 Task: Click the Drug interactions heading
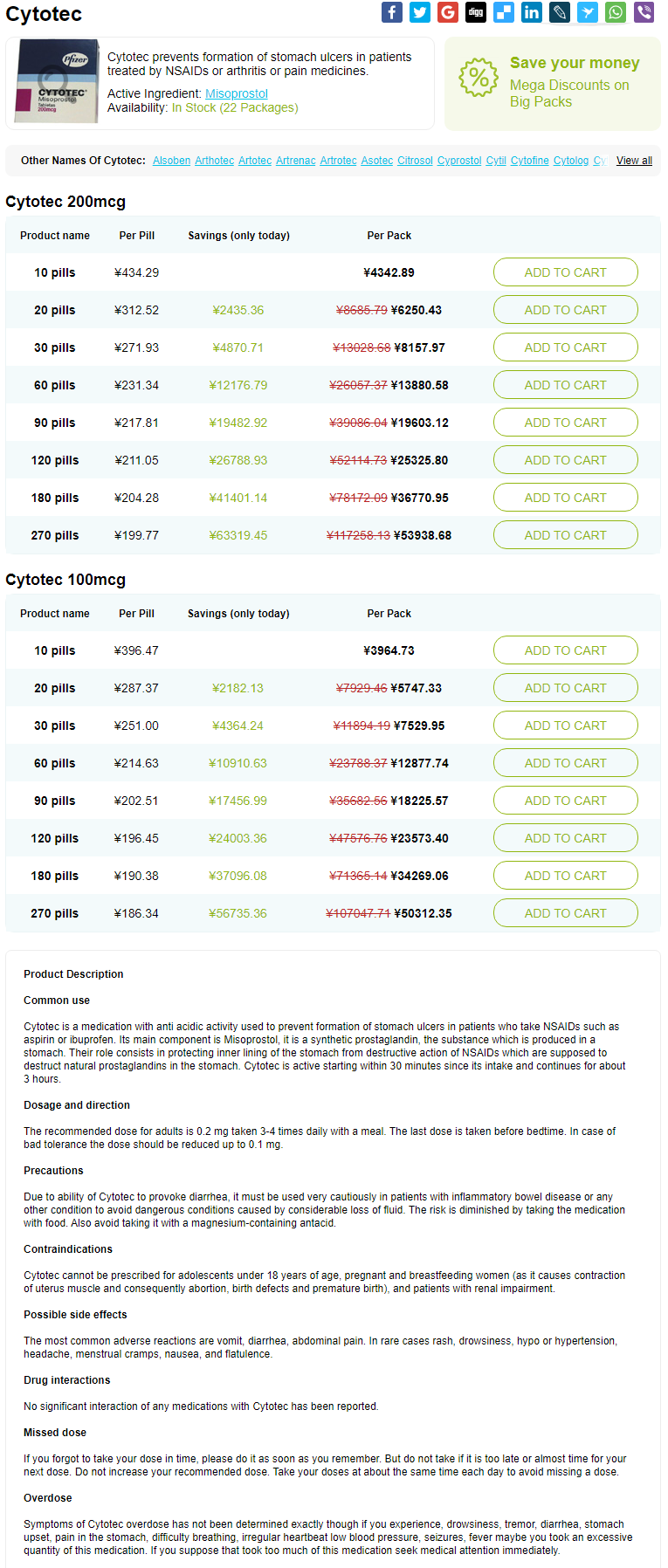(67, 1380)
